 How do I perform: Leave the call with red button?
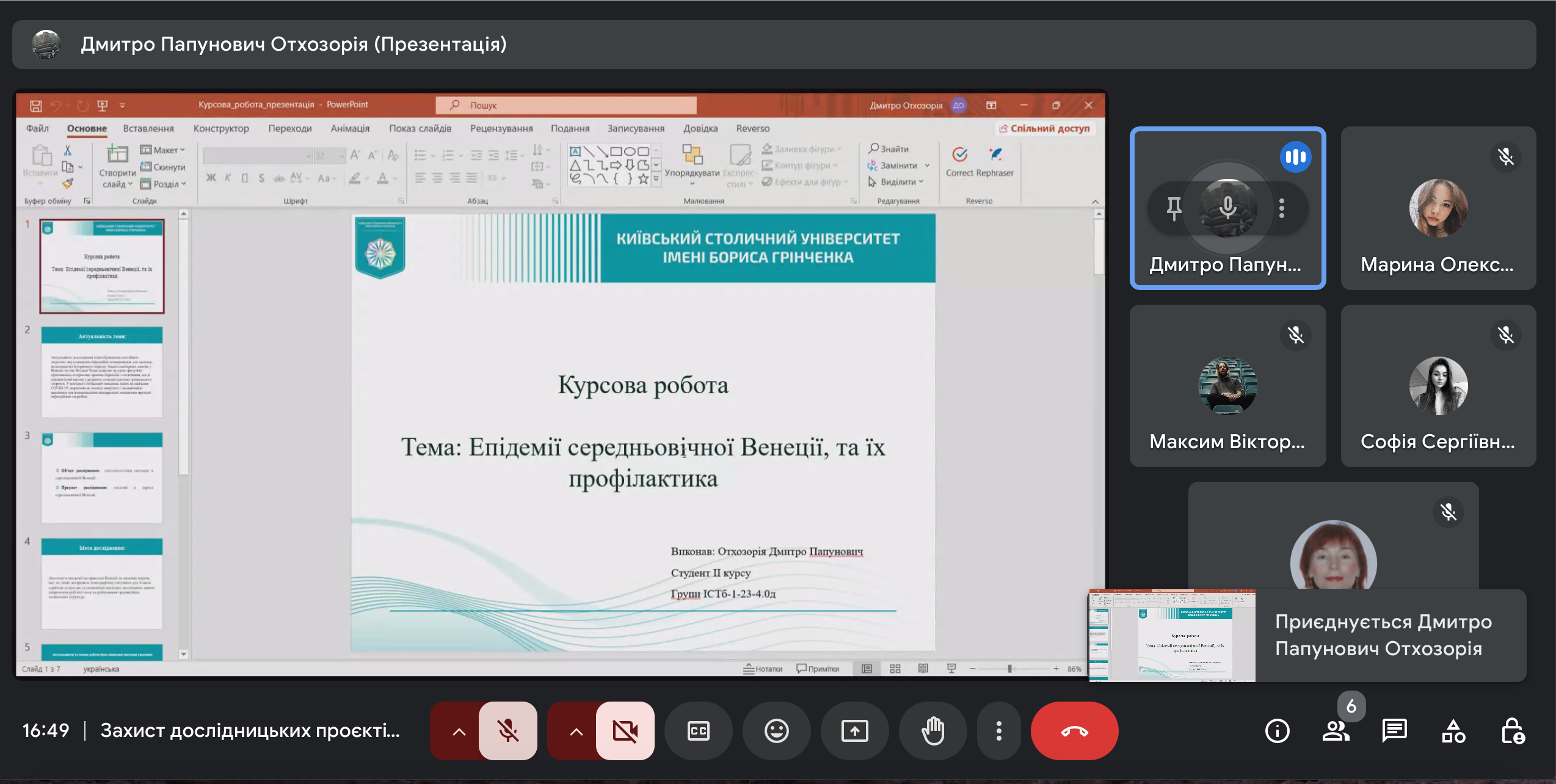[x=1074, y=731]
